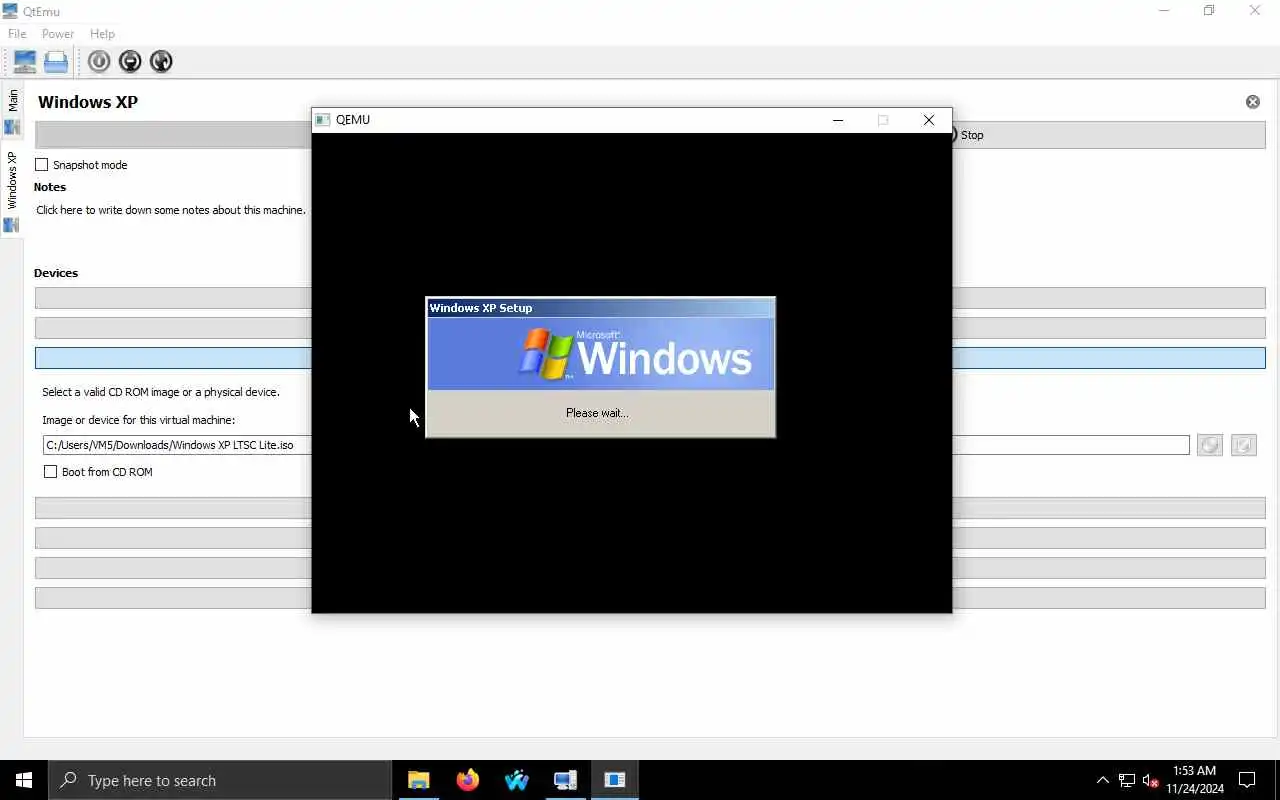Click the notes area to write machine notes
The width and height of the screenshot is (1280, 800).
tap(171, 210)
